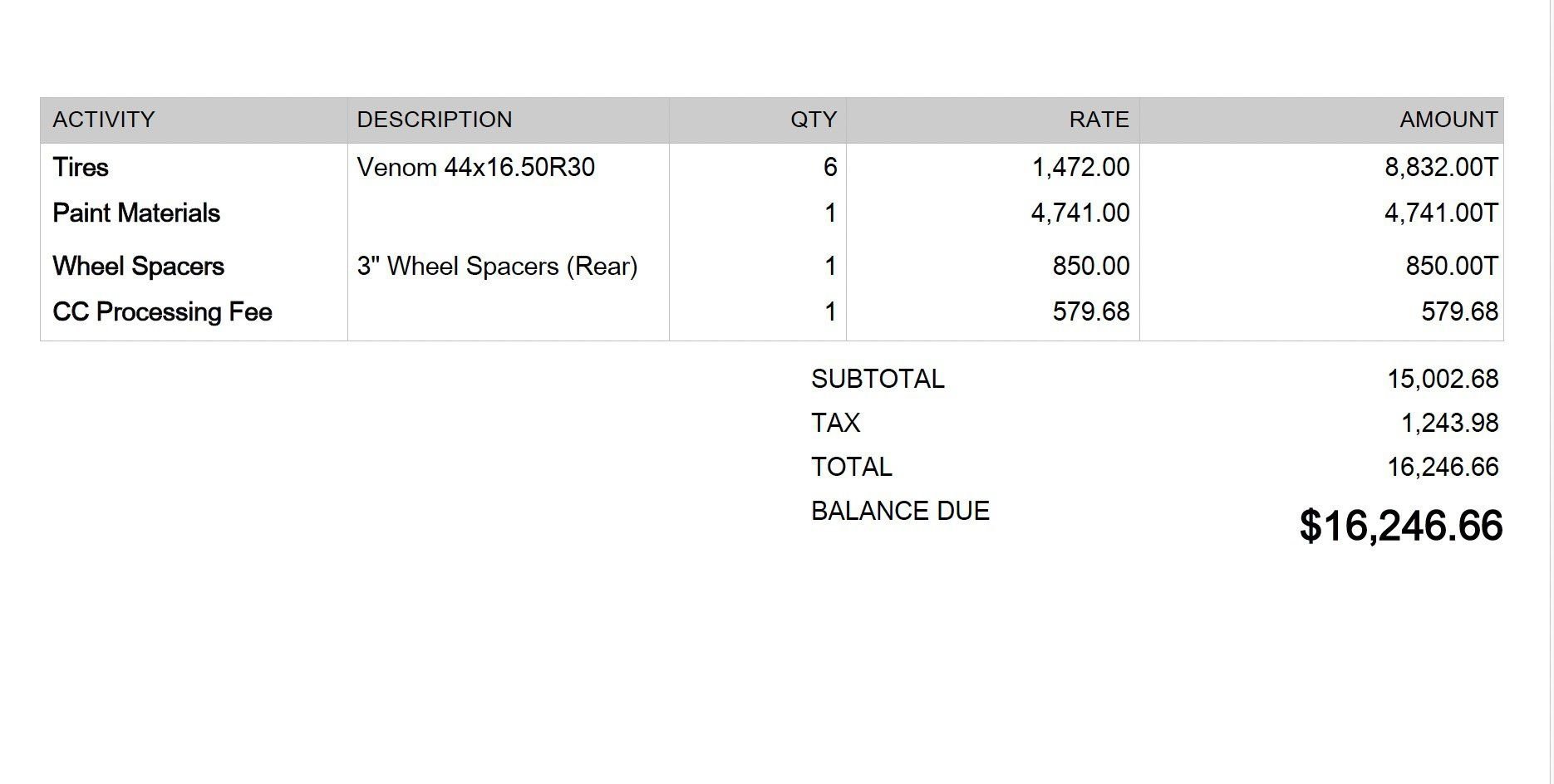Click the SUBTOTAL label
This screenshot has width=1554, height=784.
878,380
